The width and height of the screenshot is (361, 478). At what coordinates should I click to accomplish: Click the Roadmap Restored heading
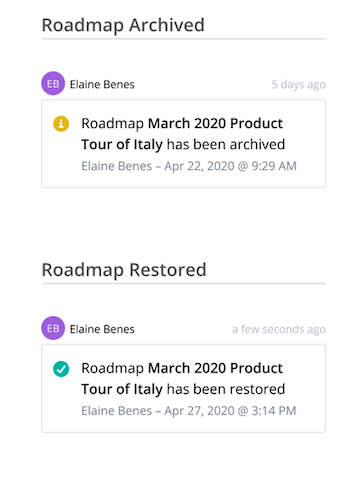coord(124,270)
